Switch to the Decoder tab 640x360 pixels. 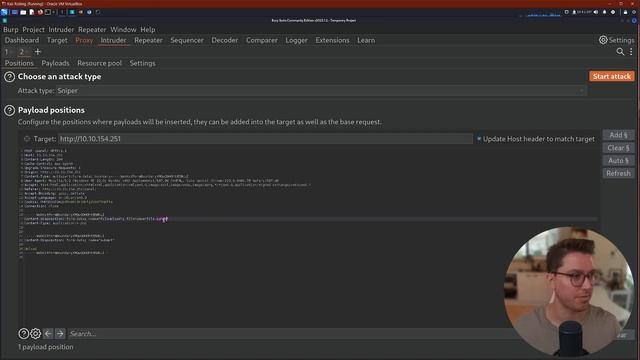pos(224,40)
